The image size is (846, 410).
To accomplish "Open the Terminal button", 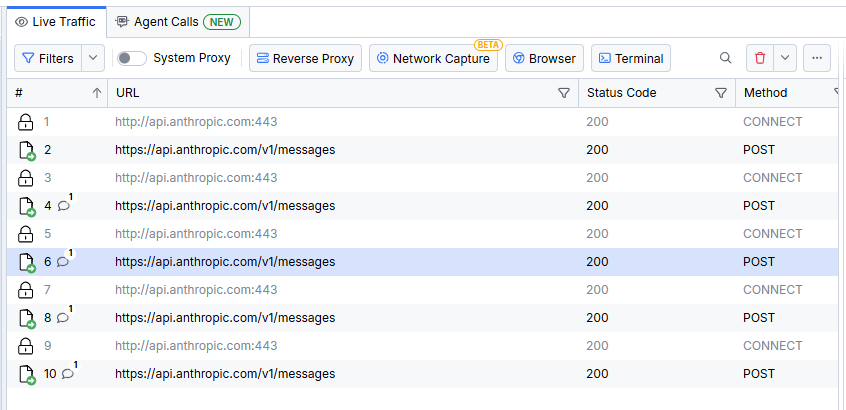I will 631,58.
